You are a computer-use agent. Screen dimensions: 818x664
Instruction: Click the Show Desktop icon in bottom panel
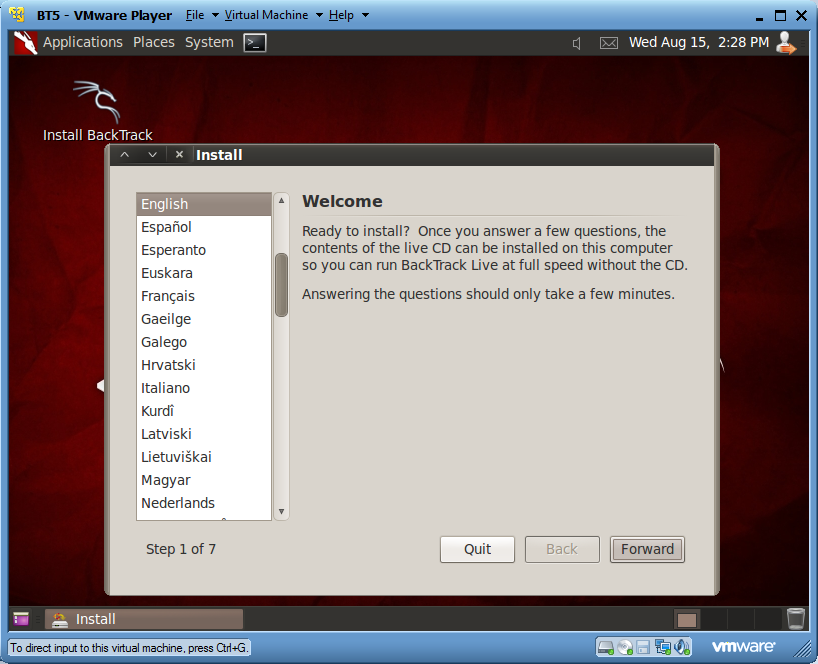(x=21, y=619)
